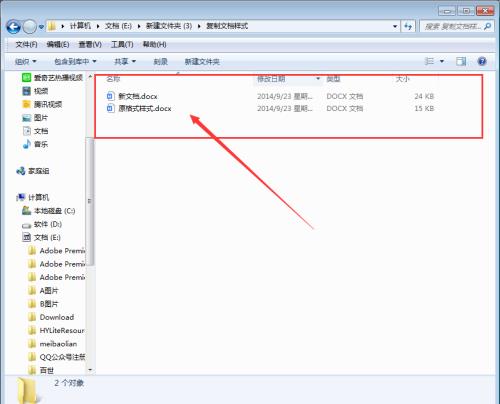Click the 刻录 button
This screenshot has height=404, width=500.
(160, 62)
